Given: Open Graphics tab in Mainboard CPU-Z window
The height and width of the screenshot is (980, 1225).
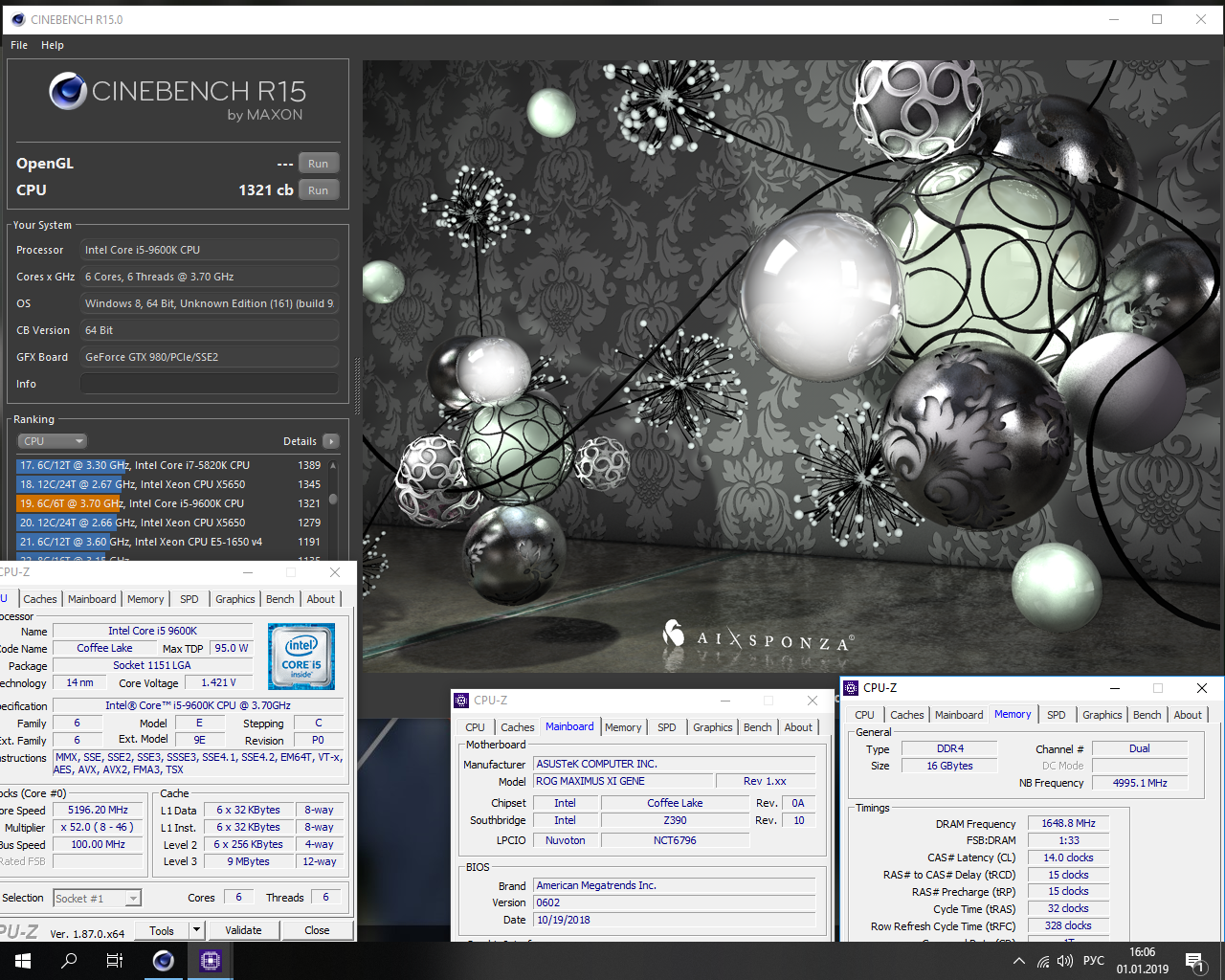Looking at the screenshot, I should [713, 727].
